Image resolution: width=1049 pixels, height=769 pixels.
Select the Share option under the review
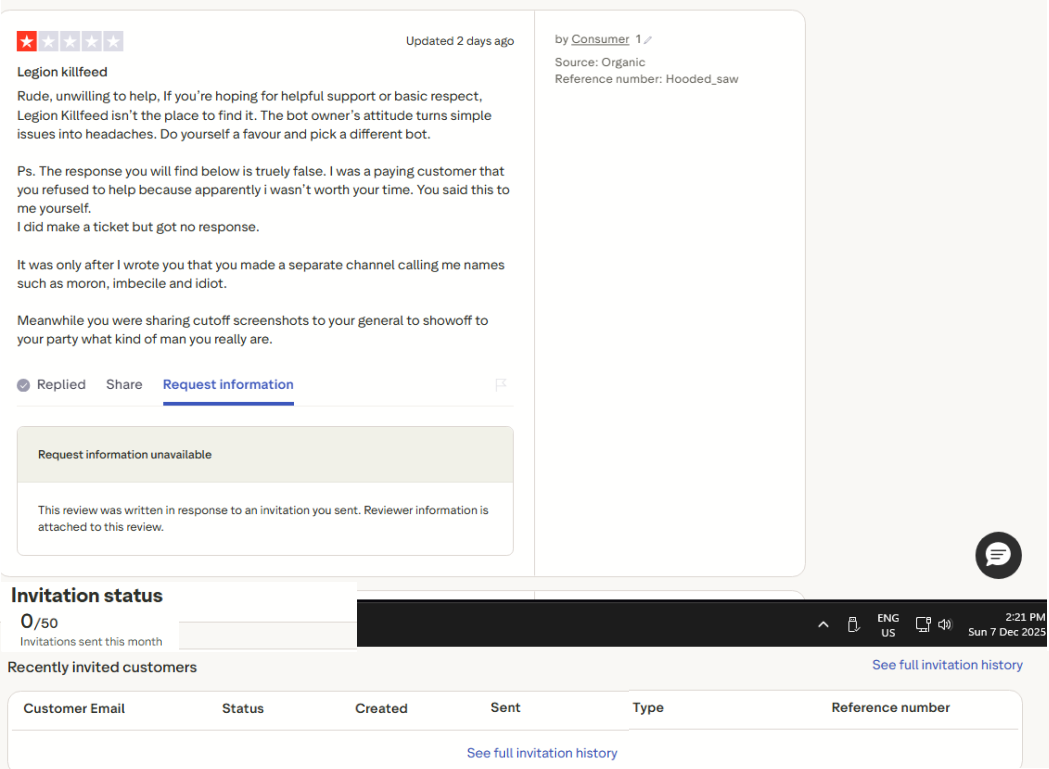pyautogui.click(x=124, y=385)
